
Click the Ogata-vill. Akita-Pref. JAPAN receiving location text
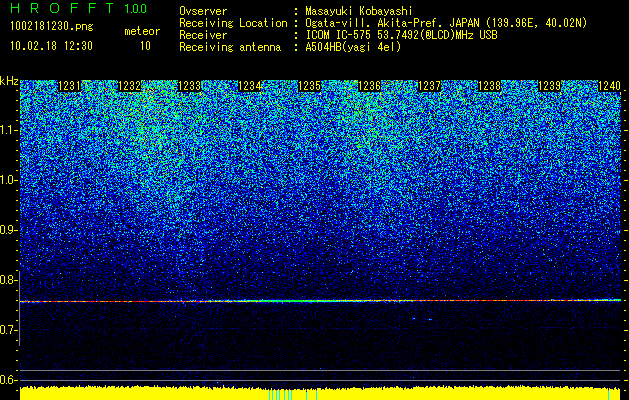coord(446,23)
